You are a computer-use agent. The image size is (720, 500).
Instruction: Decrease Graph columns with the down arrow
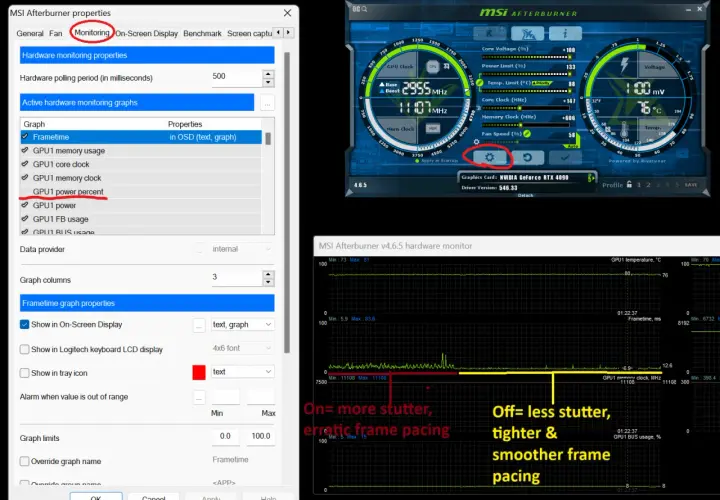coord(268,282)
